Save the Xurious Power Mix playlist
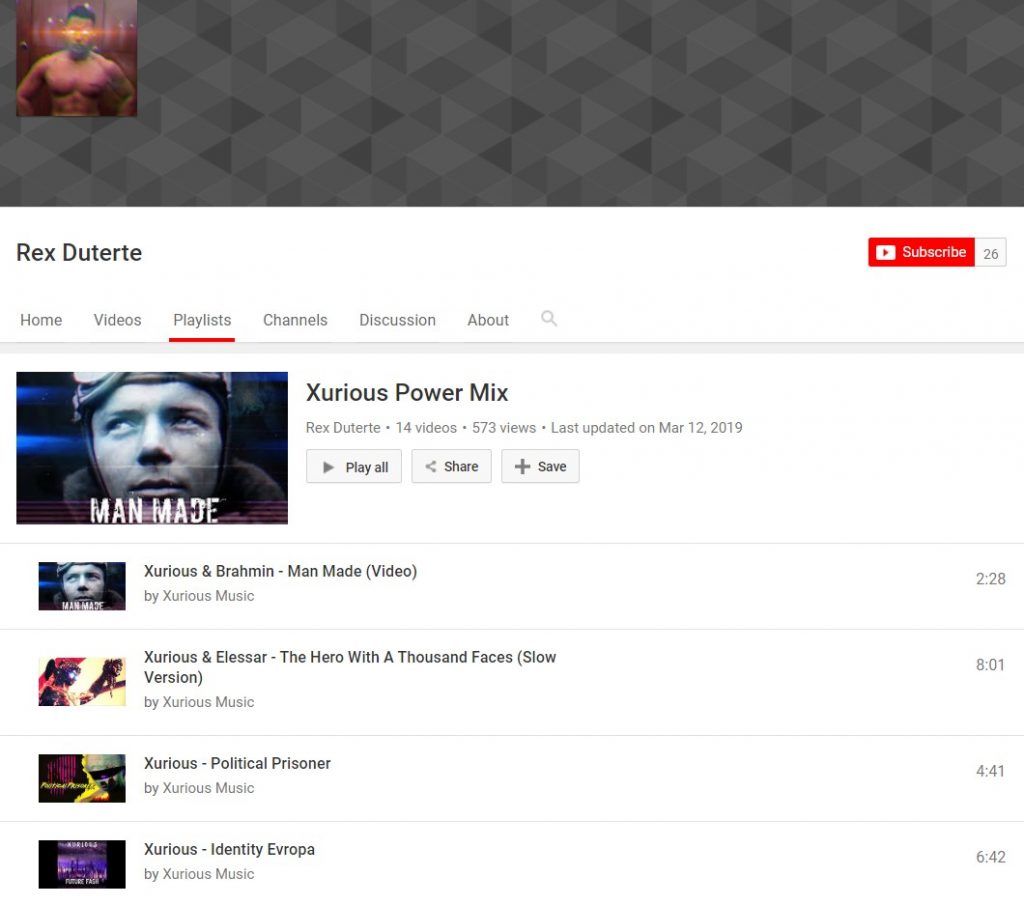Image resolution: width=1024 pixels, height=905 pixels. pos(540,466)
